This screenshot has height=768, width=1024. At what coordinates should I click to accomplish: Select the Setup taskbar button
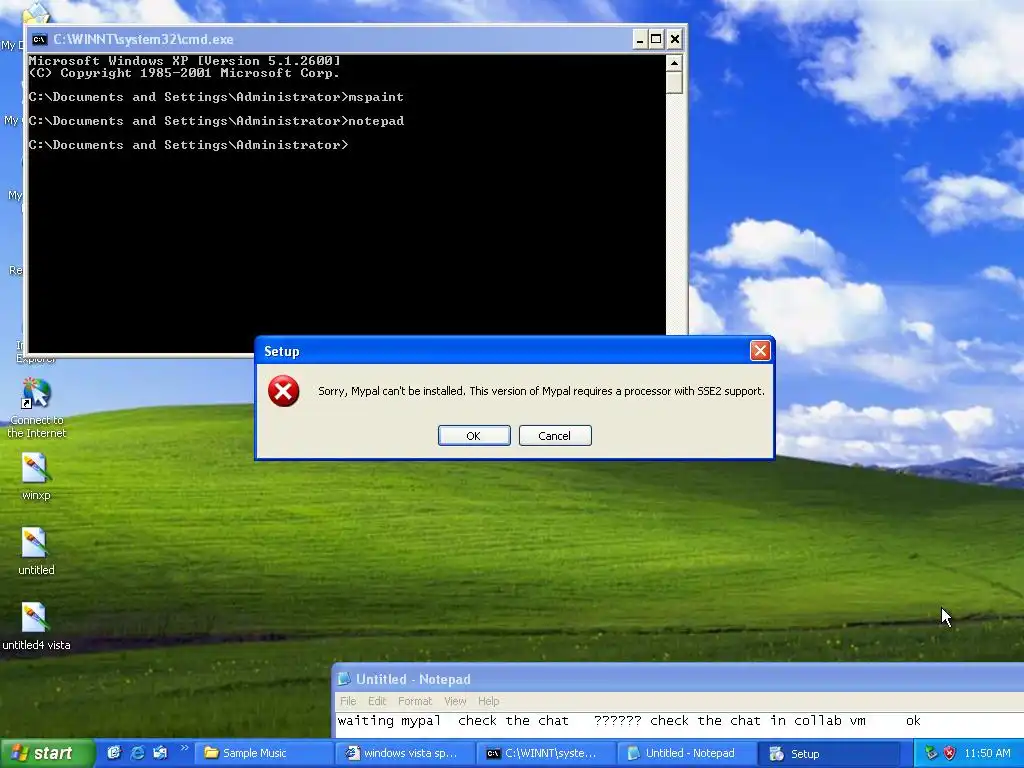pyautogui.click(x=827, y=753)
